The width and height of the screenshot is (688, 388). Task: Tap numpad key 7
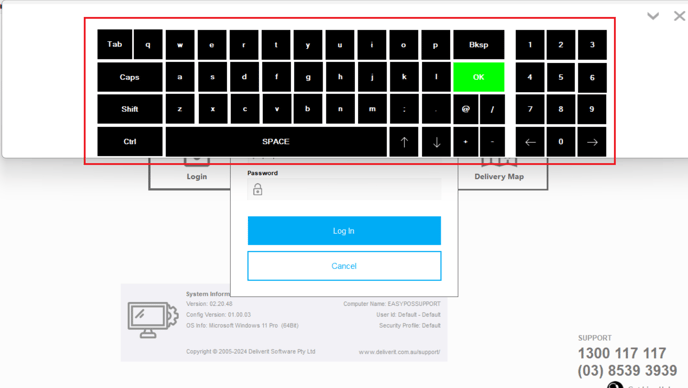click(x=530, y=109)
